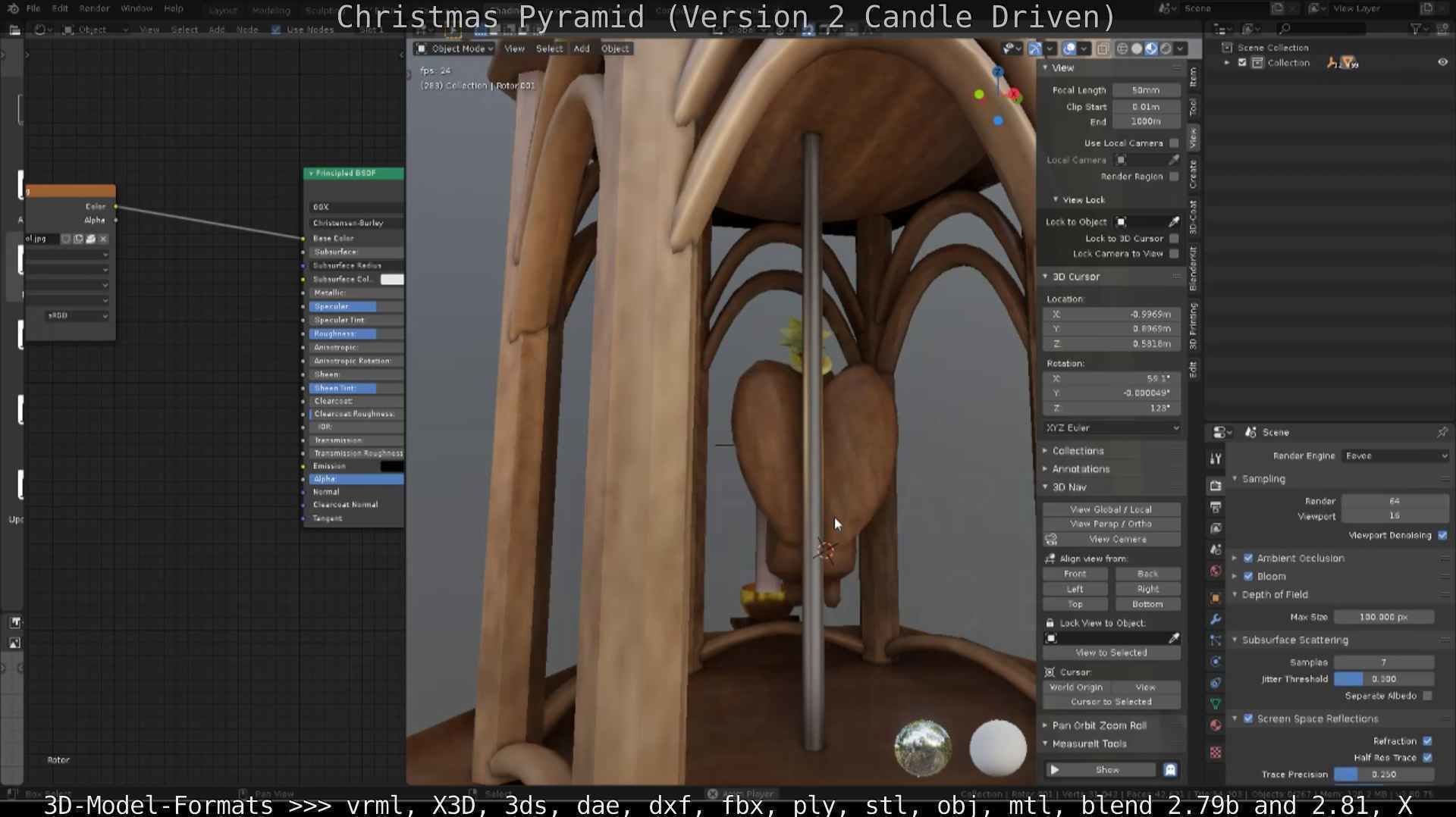The height and width of the screenshot is (817, 1456).
Task: Open the World properties tab icon
Action: [x=1216, y=571]
